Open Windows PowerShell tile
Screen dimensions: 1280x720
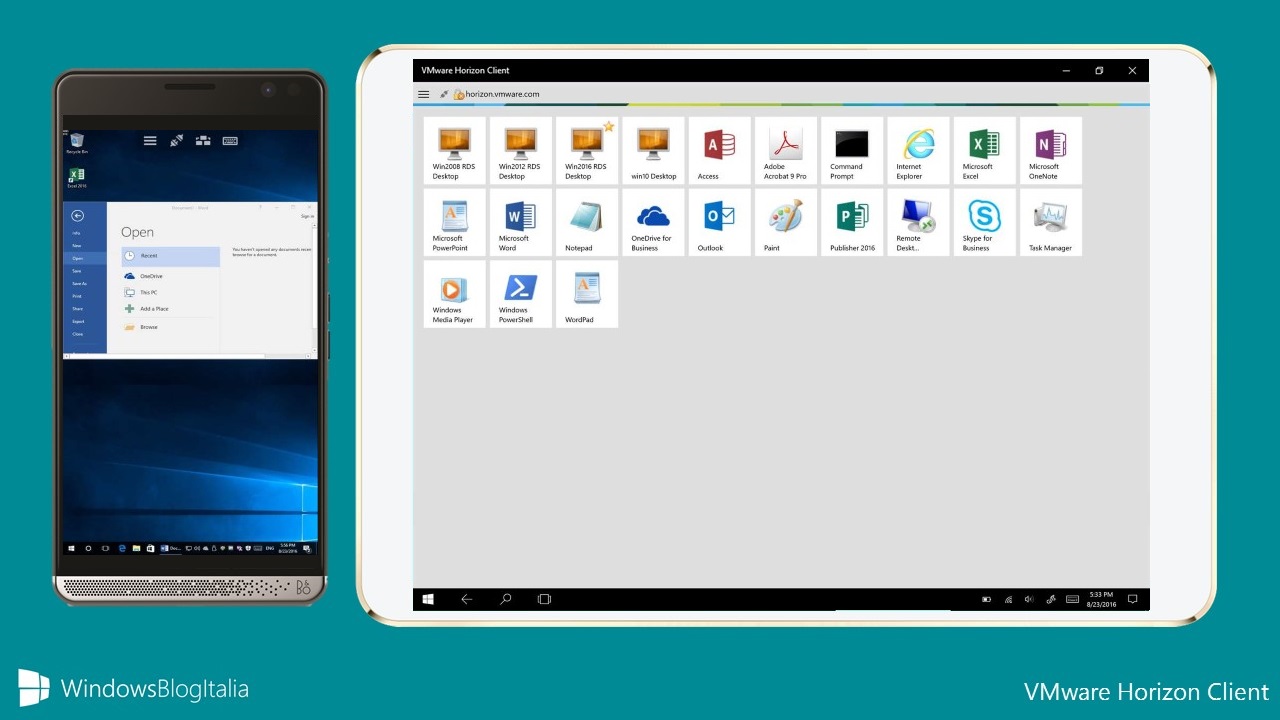tap(521, 294)
